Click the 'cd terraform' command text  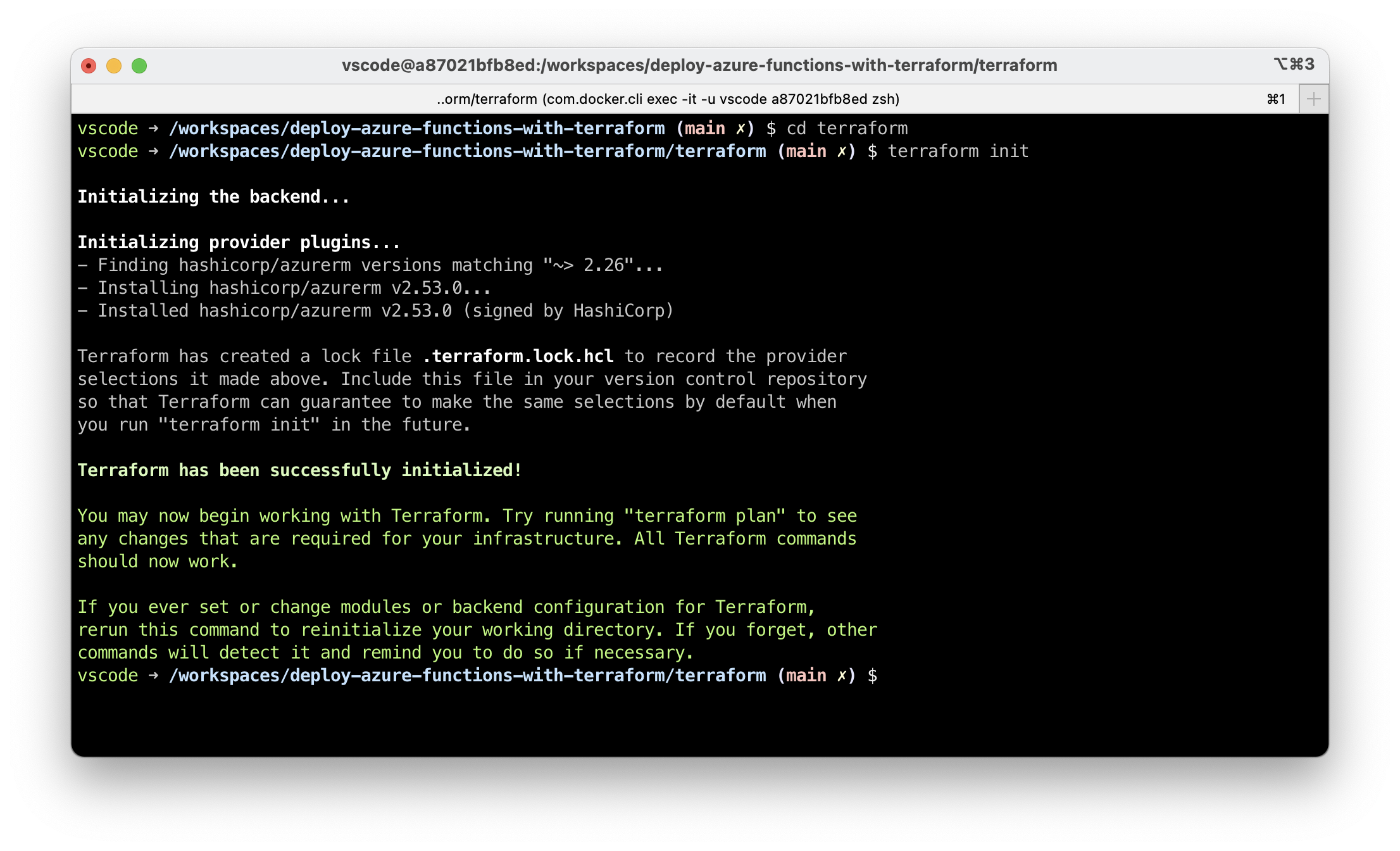point(847,129)
